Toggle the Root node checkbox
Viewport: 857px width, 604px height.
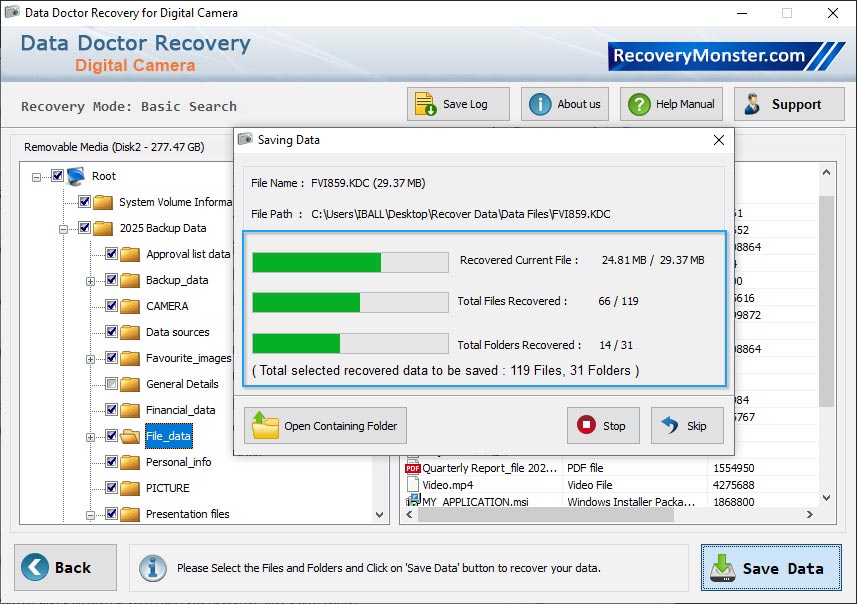click(x=56, y=176)
